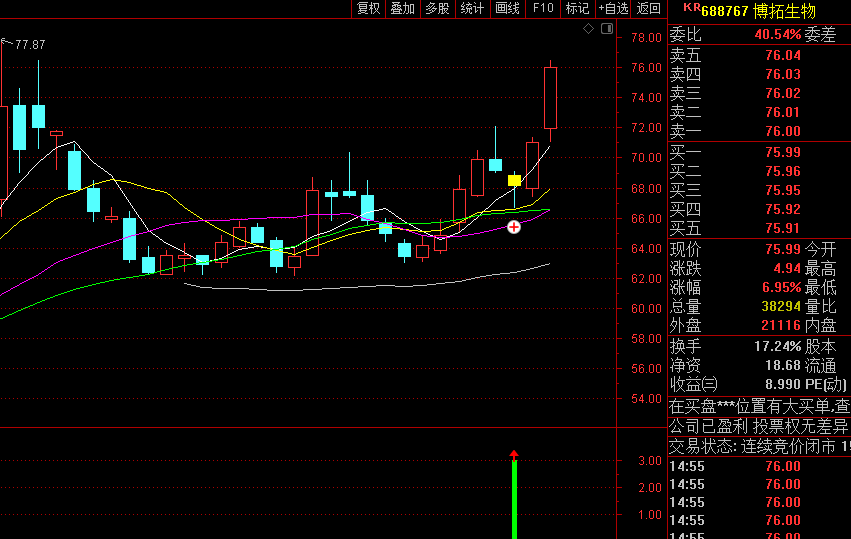Toggle the side panel layout icon
Image resolution: width=851 pixels, height=539 pixels.
point(607,29)
